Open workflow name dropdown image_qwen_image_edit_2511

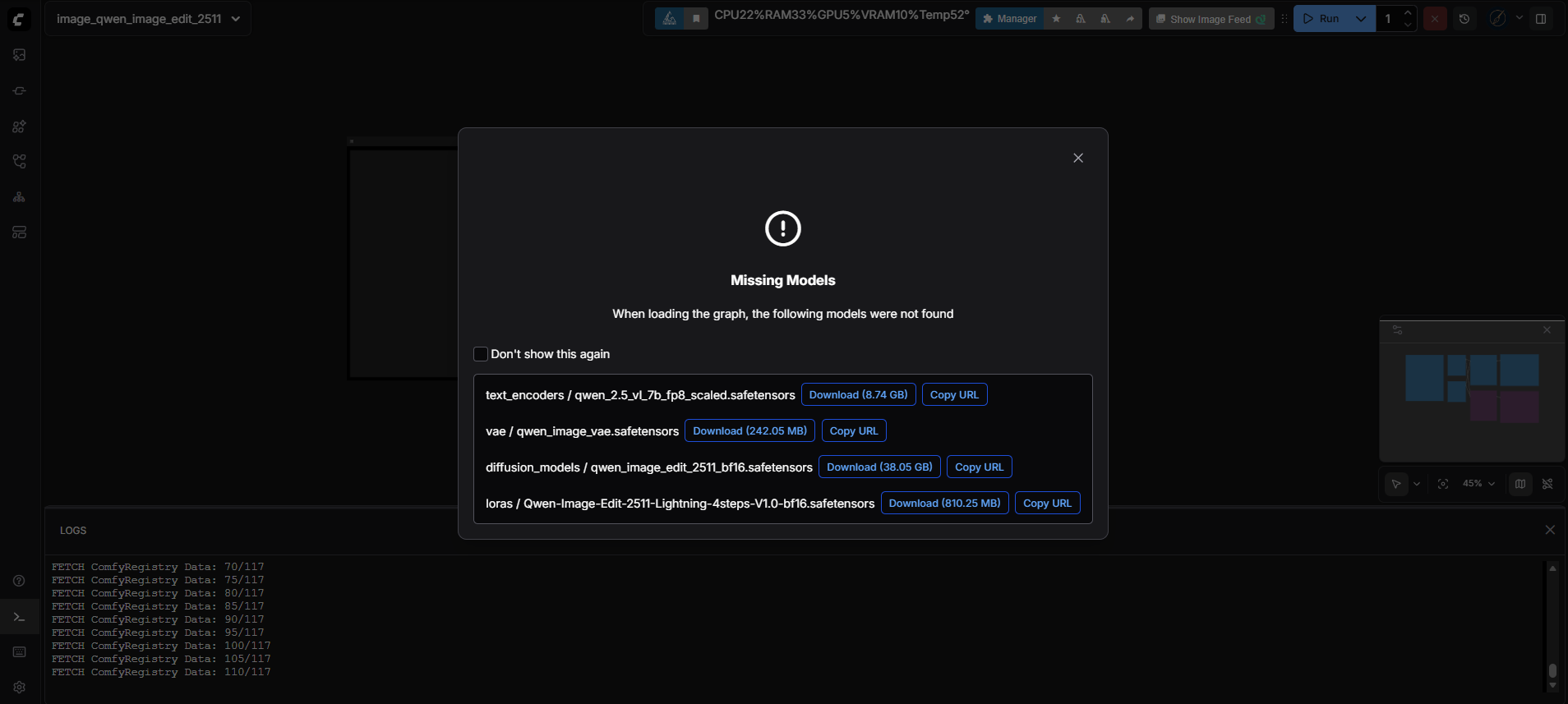(148, 19)
